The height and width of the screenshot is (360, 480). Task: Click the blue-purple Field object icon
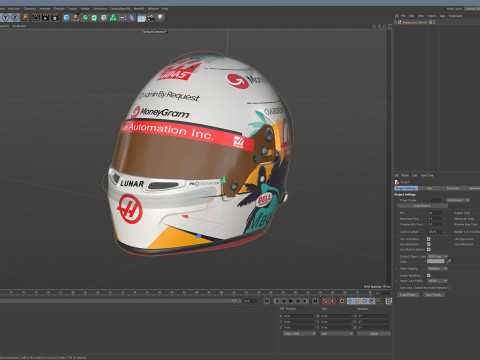click(x=132, y=17)
